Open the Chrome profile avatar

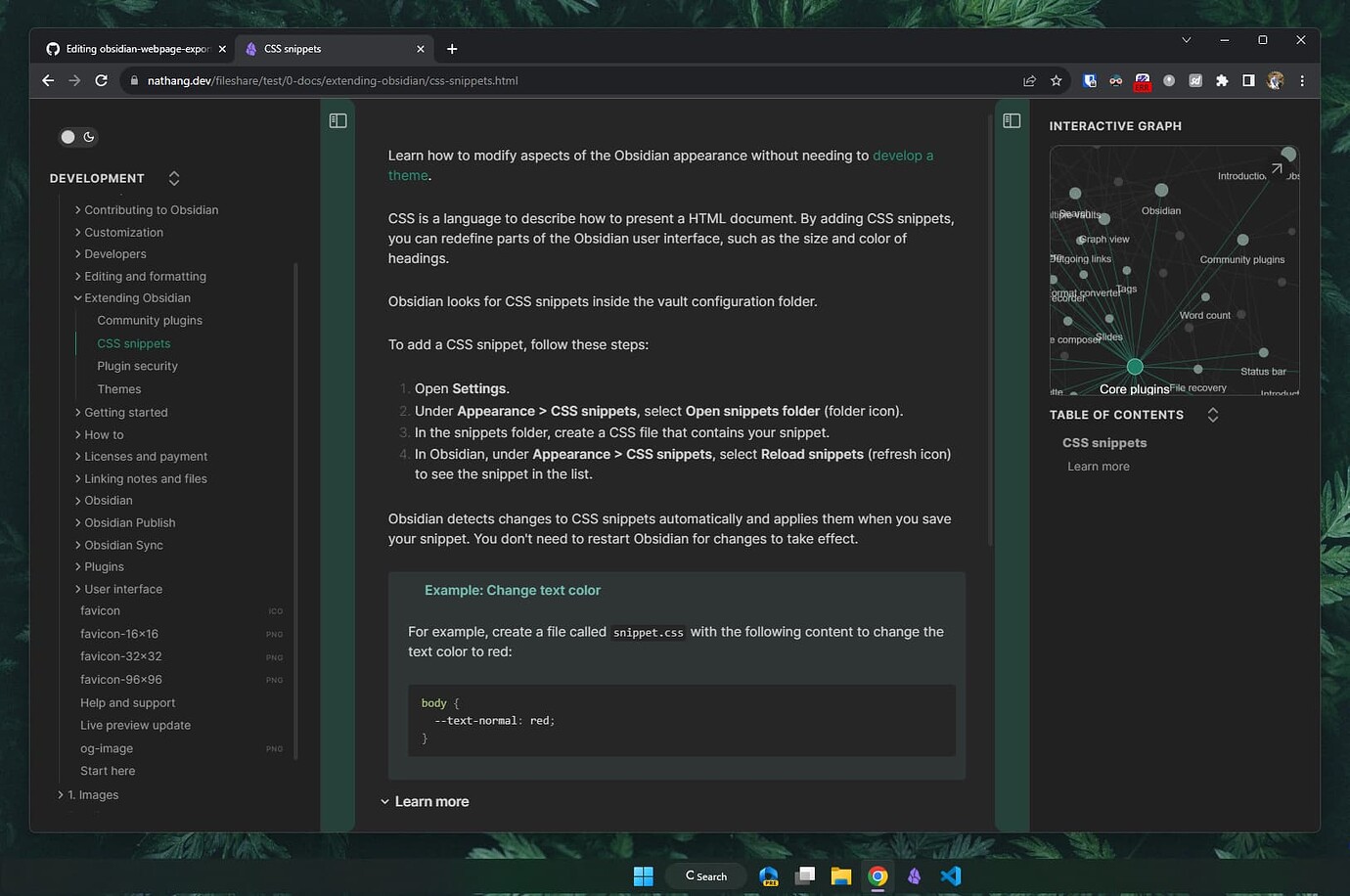(1276, 81)
